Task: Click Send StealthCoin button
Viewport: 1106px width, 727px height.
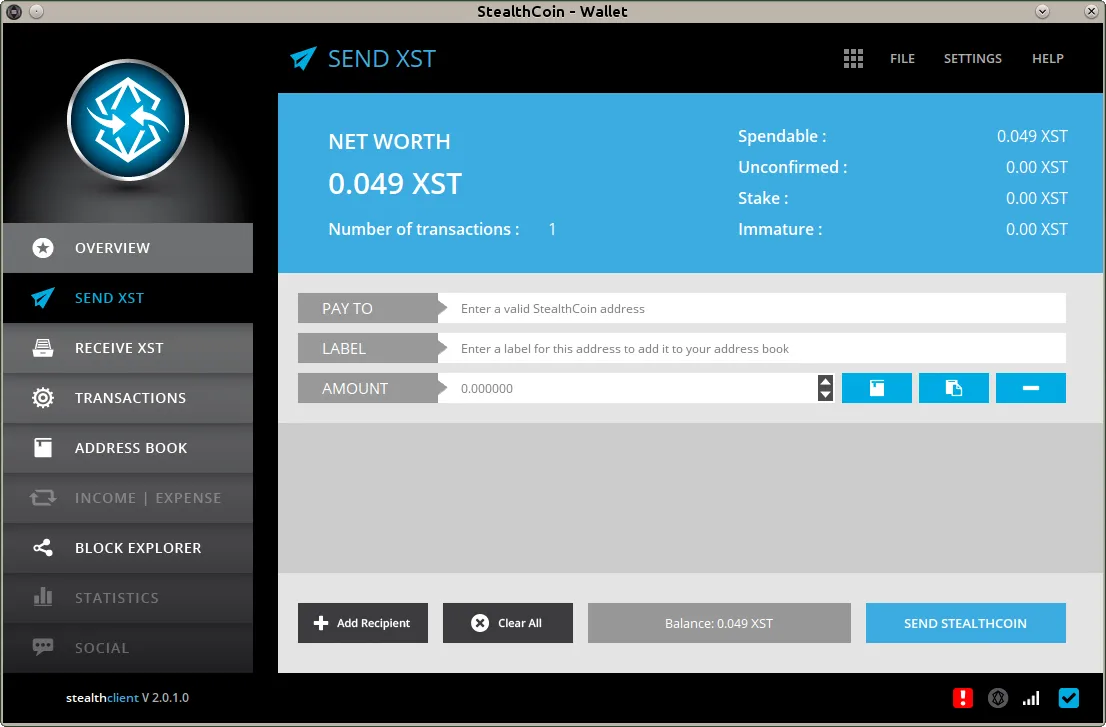Action: [x=966, y=623]
